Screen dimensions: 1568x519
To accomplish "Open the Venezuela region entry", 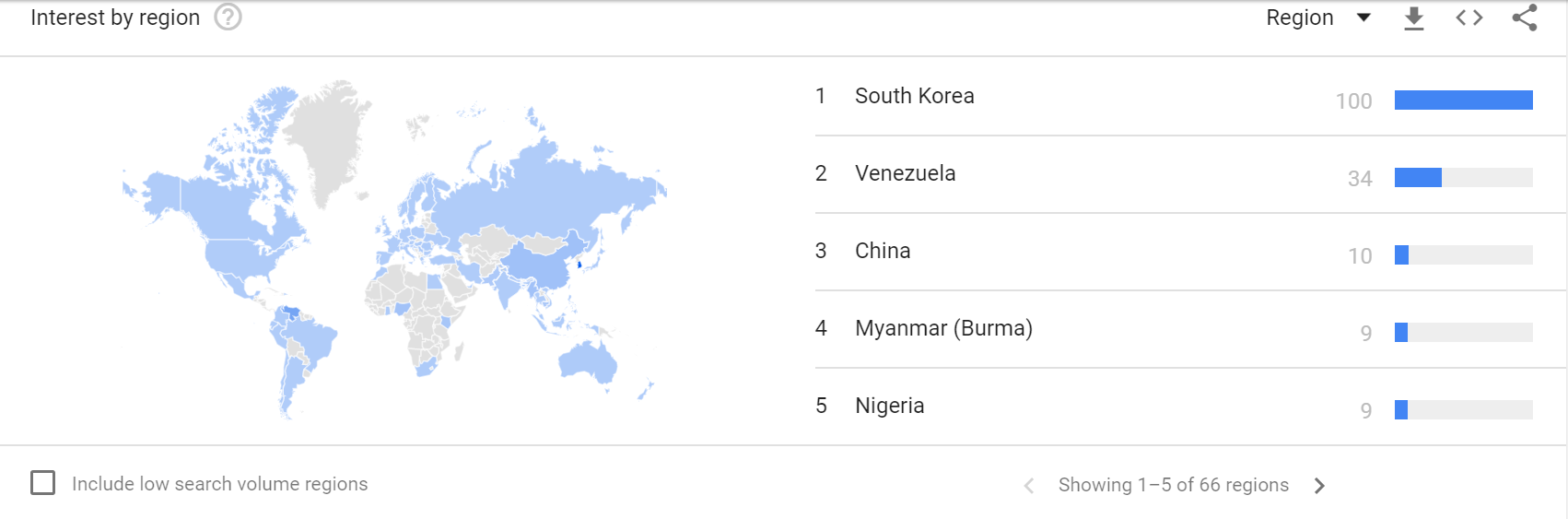I will click(x=905, y=173).
